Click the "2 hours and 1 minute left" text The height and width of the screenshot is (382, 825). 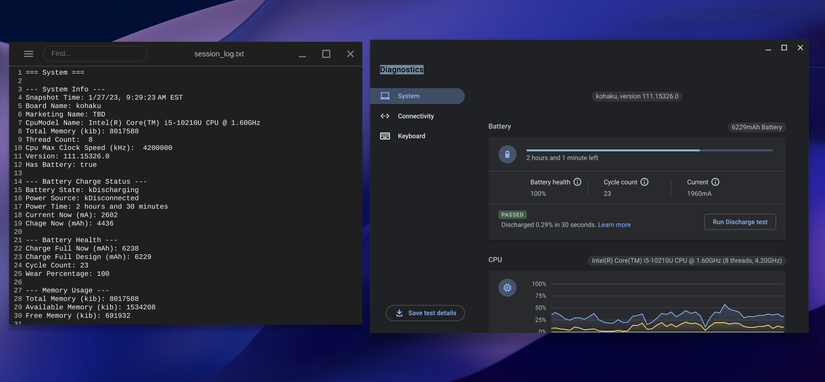562,158
